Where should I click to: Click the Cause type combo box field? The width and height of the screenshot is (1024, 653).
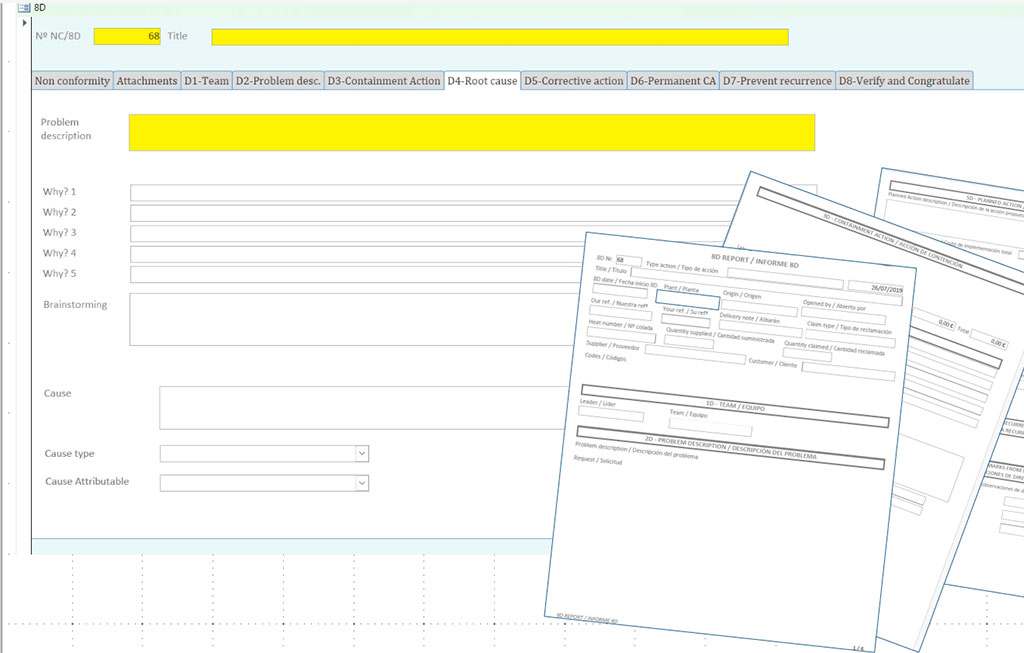[x=264, y=454]
